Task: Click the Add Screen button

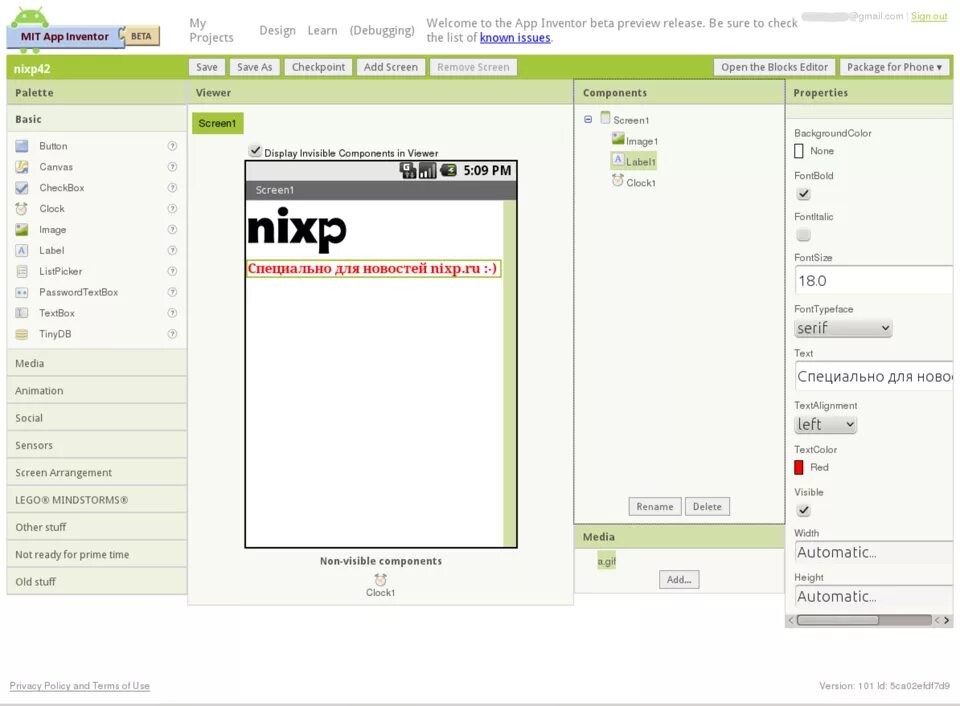Action: 391,67
